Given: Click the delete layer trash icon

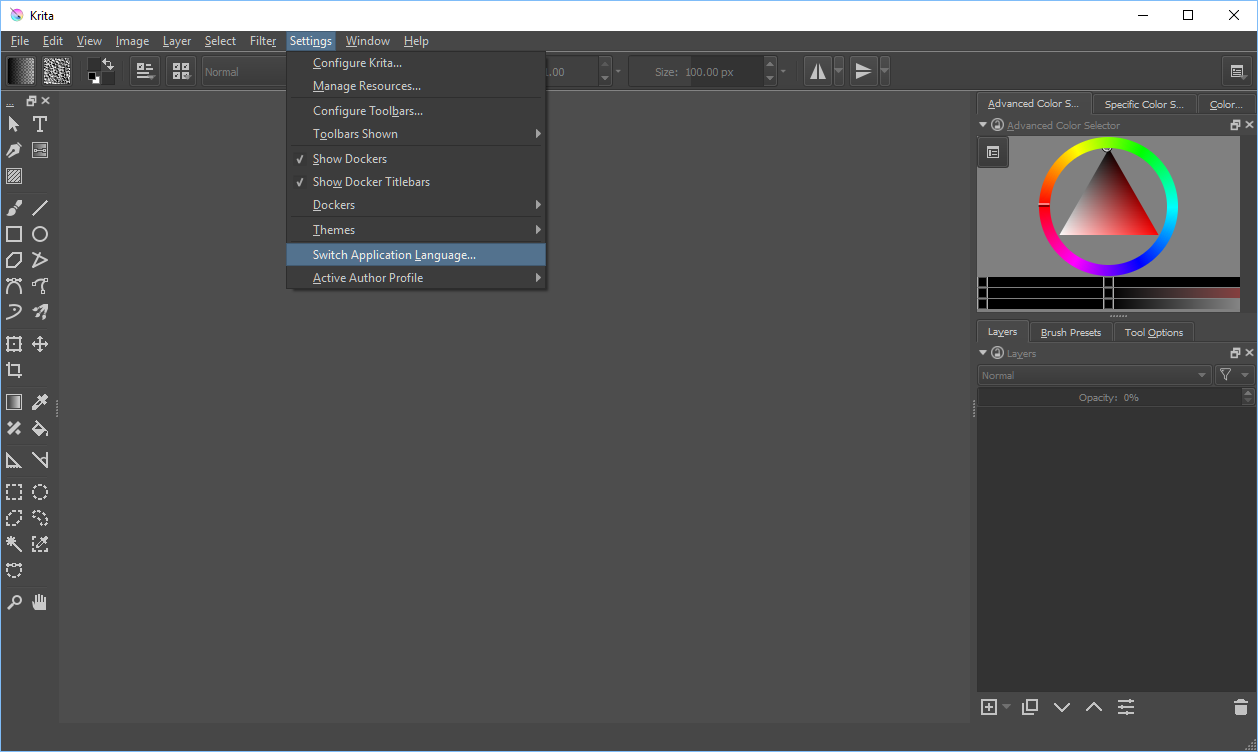Looking at the screenshot, I should (x=1241, y=707).
